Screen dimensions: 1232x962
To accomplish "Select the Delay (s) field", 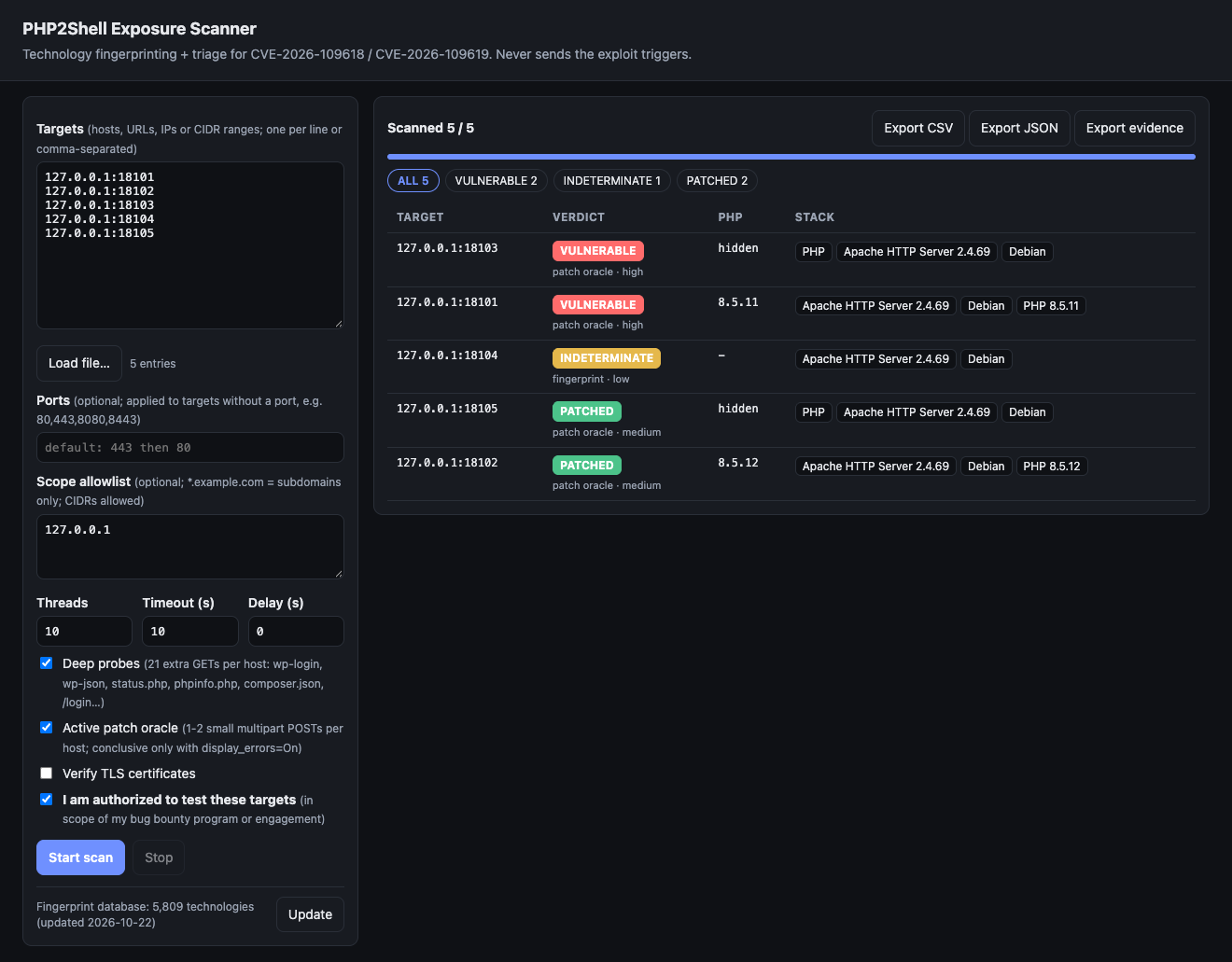I will tap(296, 632).
